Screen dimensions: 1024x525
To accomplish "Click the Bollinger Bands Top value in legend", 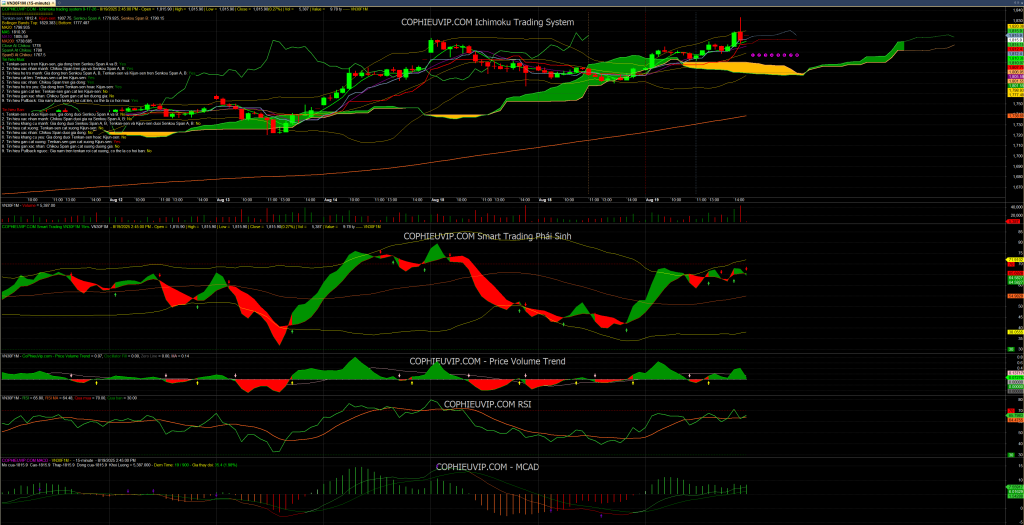I will pyautogui.click(x=28, y=23).
